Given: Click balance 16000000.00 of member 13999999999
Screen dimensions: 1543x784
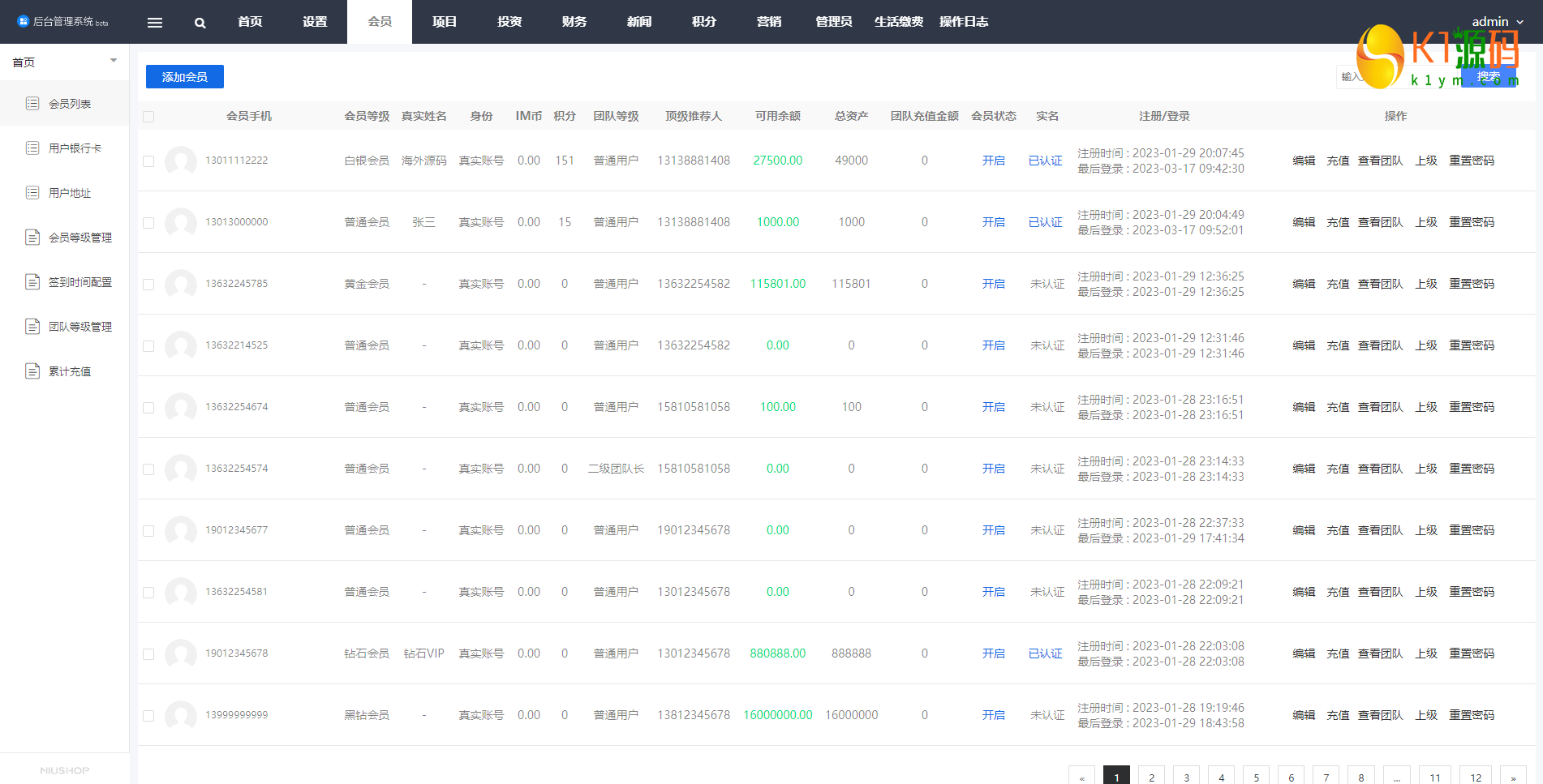Looking at the screenshot, I should [778, 715].
